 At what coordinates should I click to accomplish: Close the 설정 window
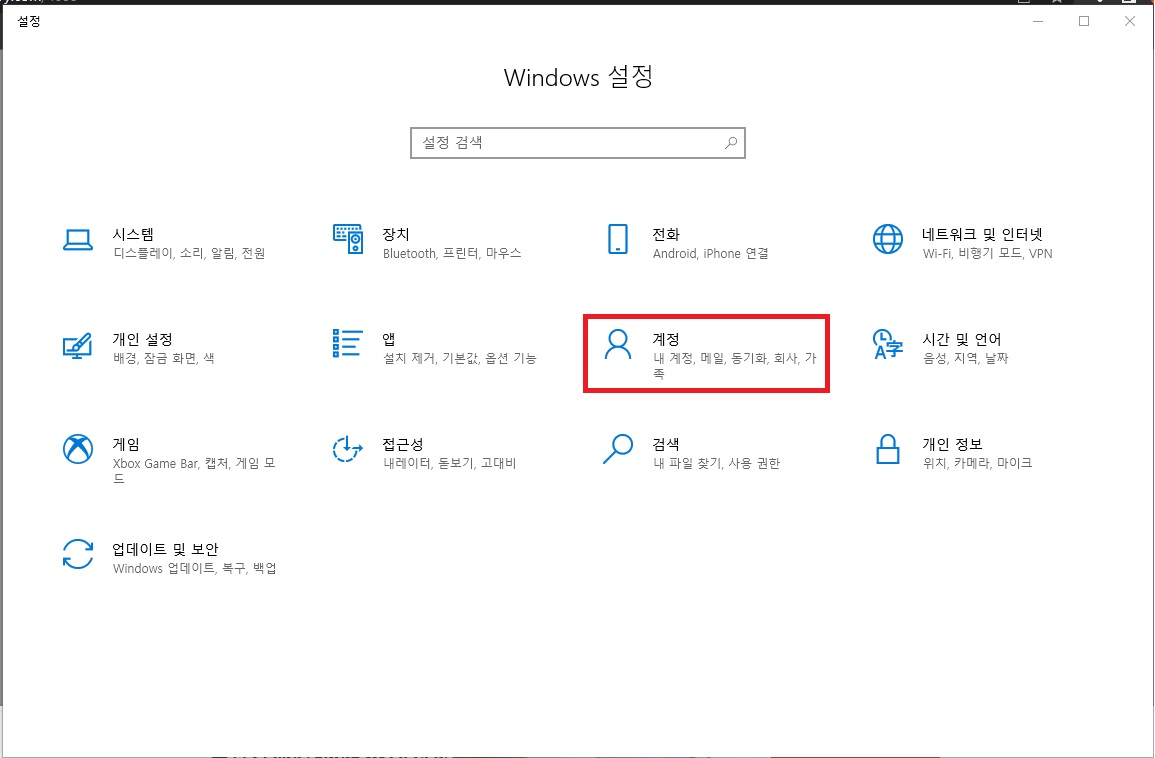pos(1130,21)
